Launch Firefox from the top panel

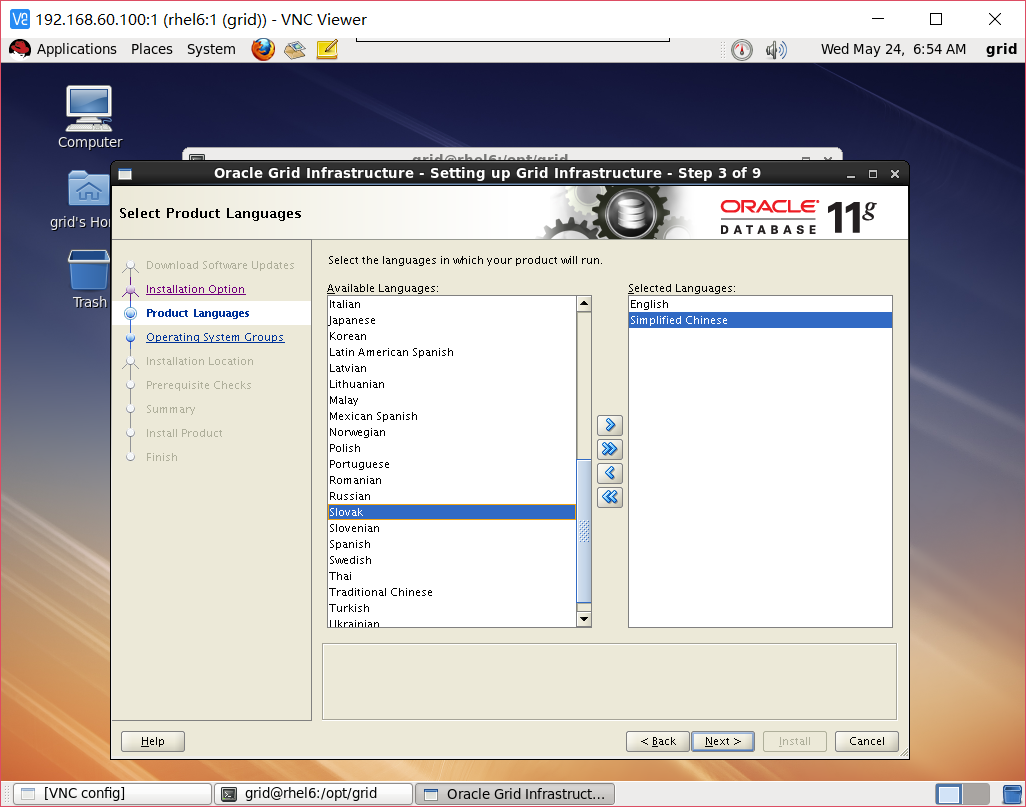click(x=262, y=48)
